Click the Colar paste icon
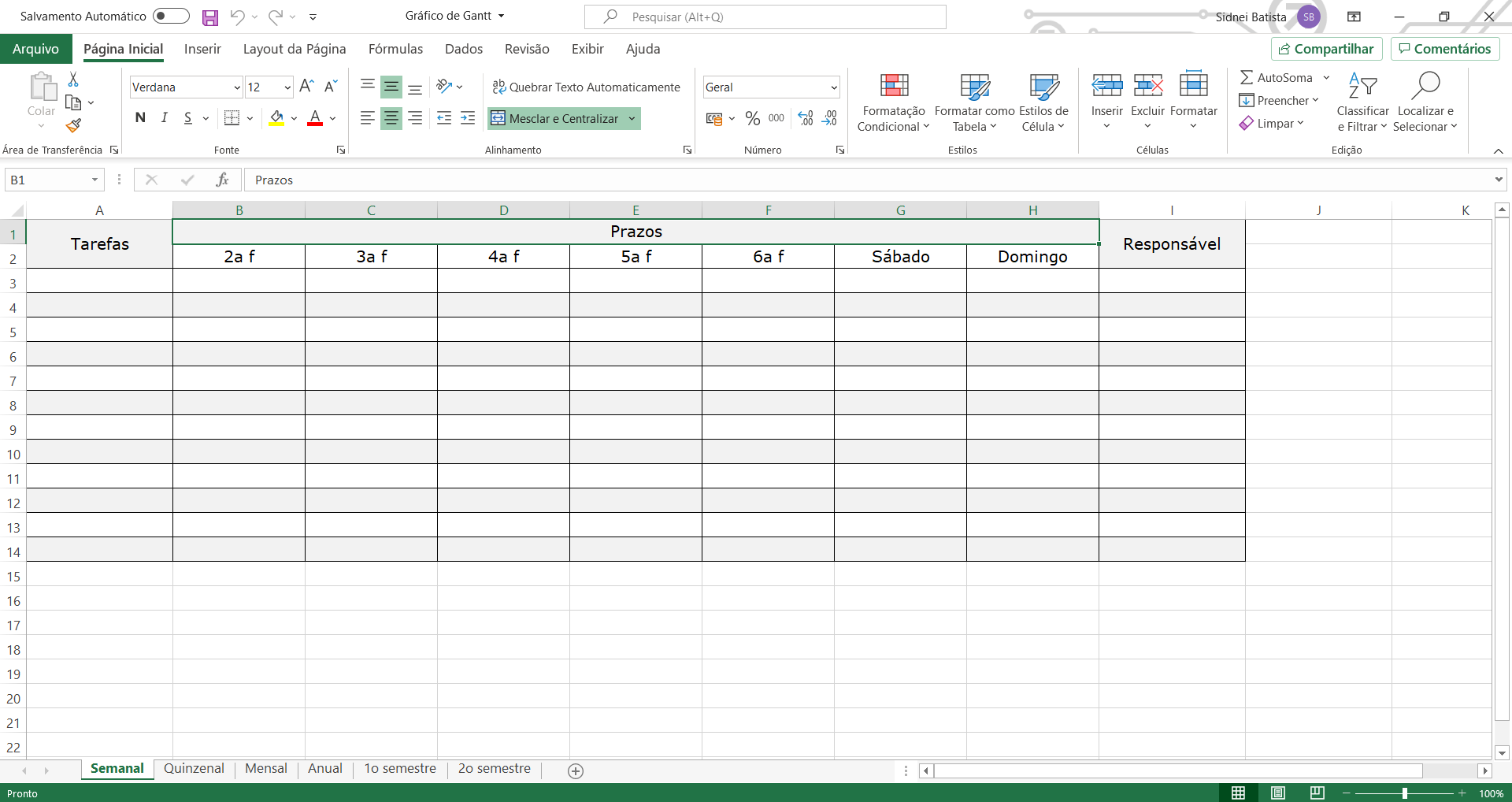This screenshot has height=802, width=1512. pyautogui.click(x=42, y=87)
